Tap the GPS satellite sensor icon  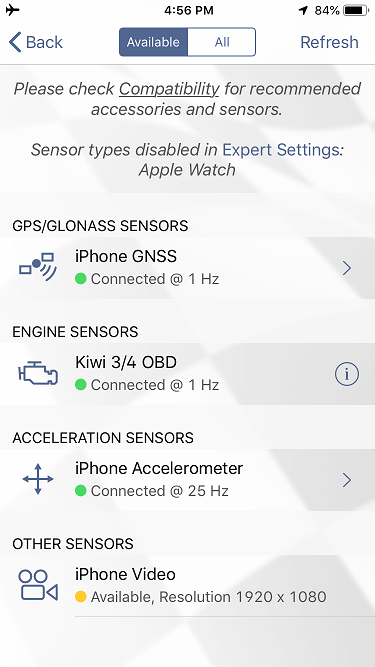[x=38, y=268]
